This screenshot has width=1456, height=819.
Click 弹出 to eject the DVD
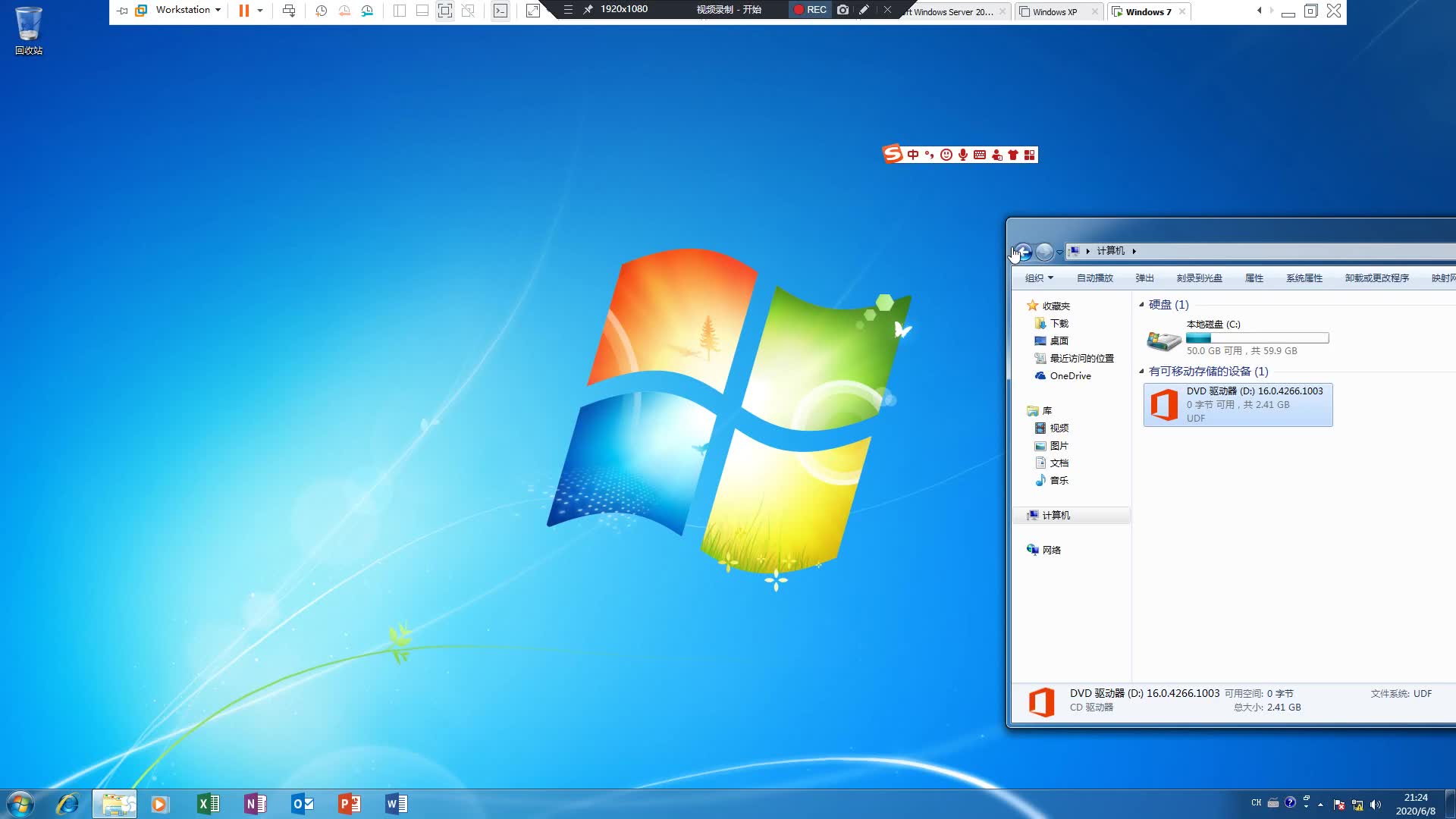click(1144, 278)
